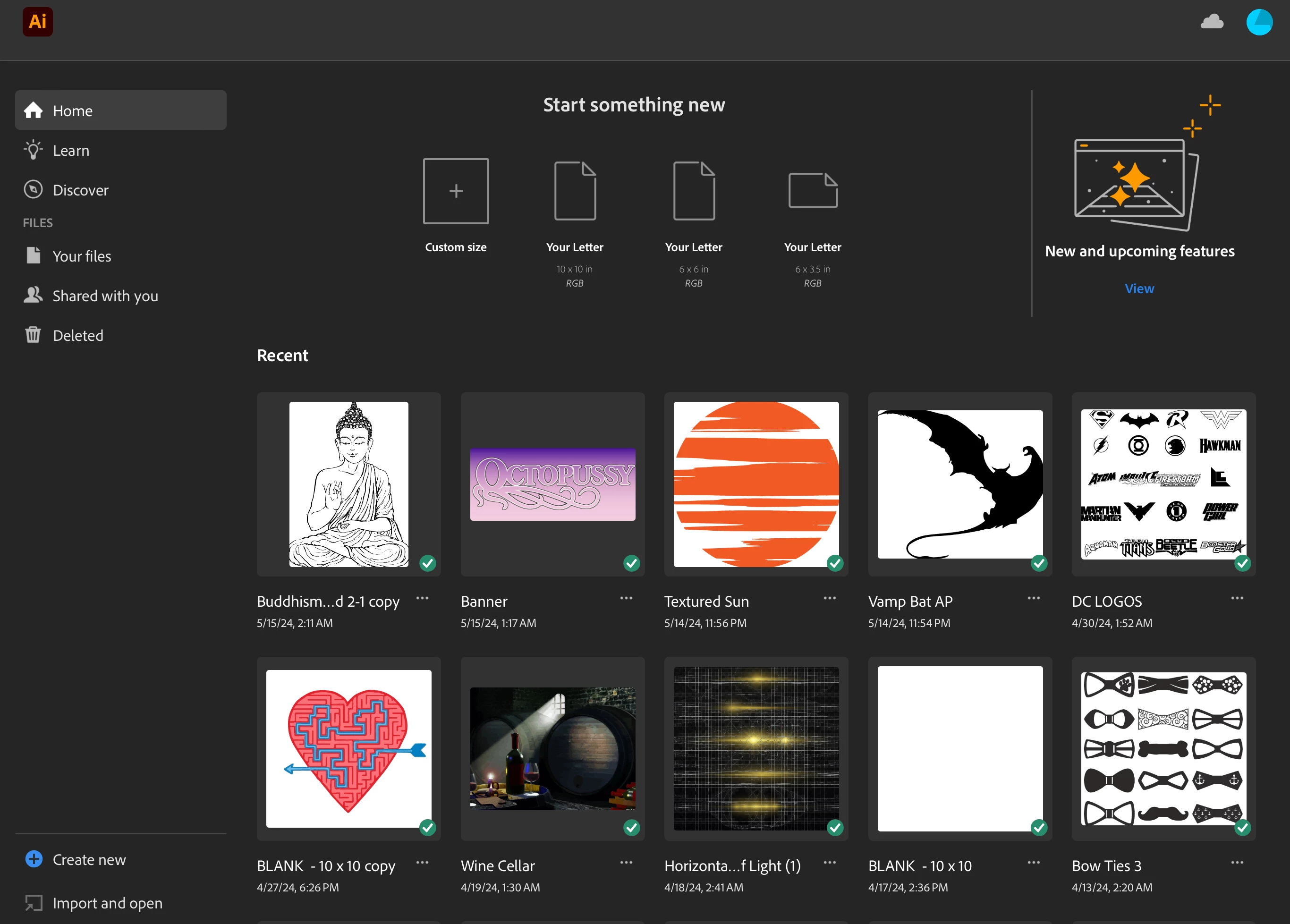Click the Custom size new document icon

click(x=456, y=191)
